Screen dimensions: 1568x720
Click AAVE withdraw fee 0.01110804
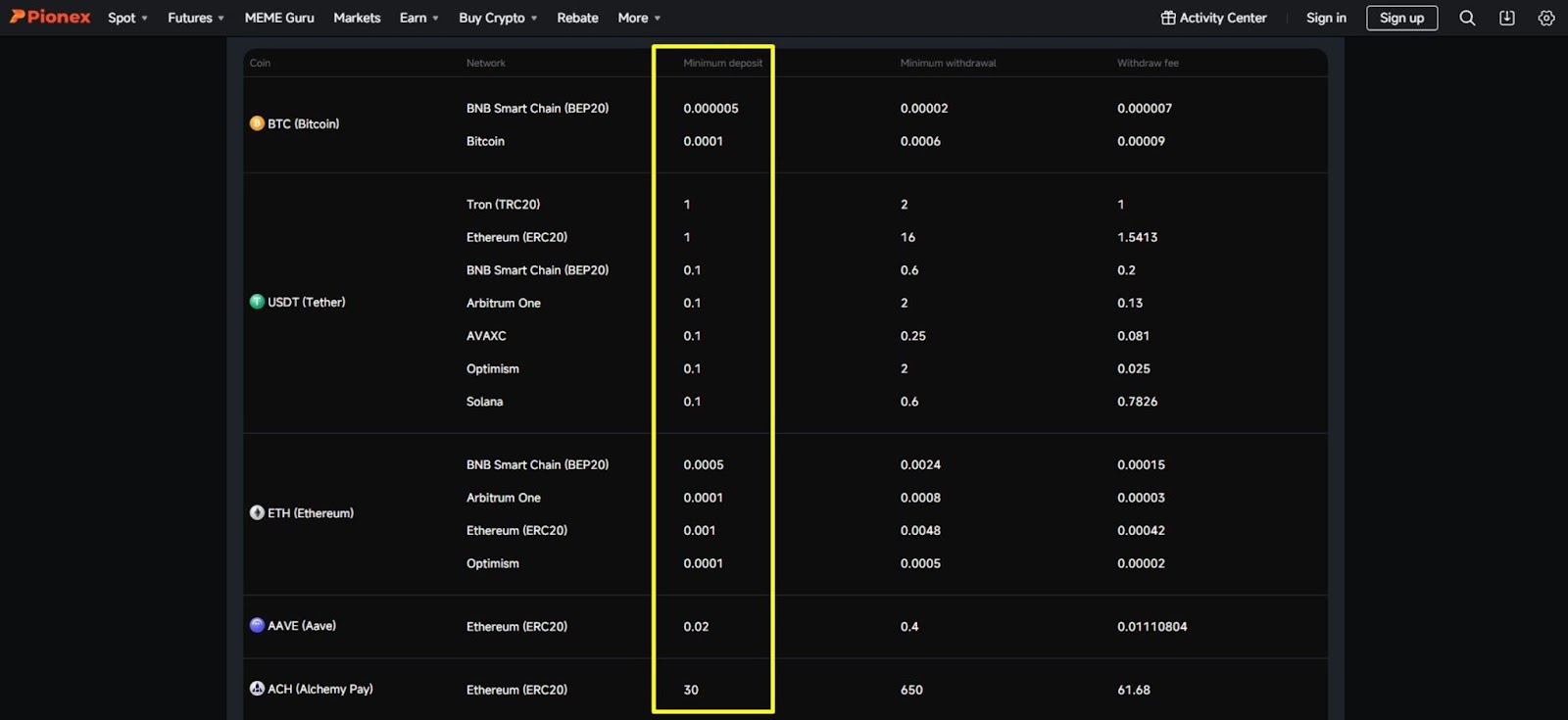(1151, 626)
